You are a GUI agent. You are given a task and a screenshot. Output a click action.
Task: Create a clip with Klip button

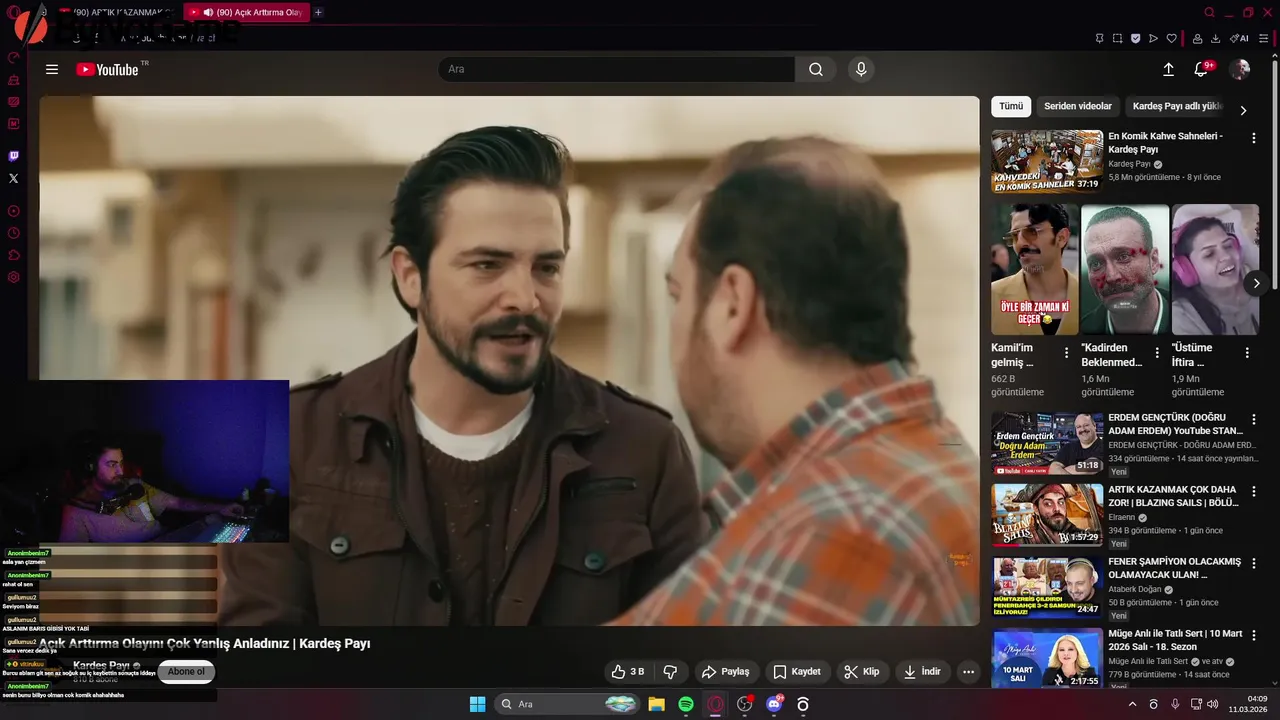click(861, 672)
